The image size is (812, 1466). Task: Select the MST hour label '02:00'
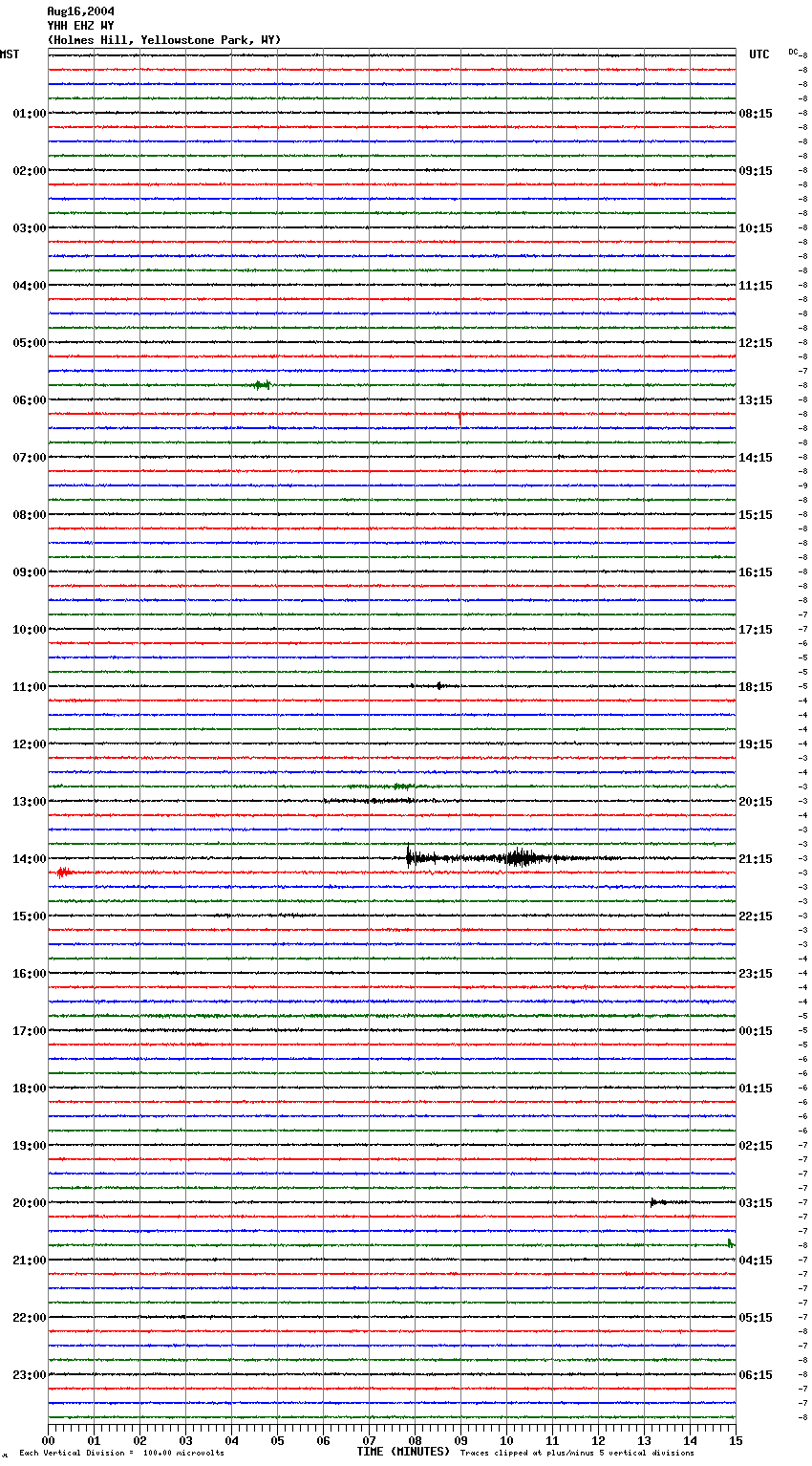point(30,171)
